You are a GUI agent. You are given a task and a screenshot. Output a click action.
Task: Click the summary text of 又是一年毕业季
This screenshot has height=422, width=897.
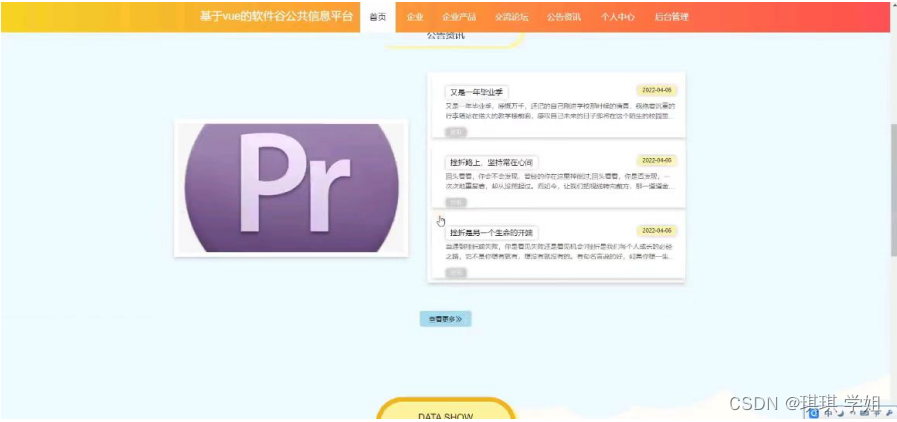tap(560, 111)
